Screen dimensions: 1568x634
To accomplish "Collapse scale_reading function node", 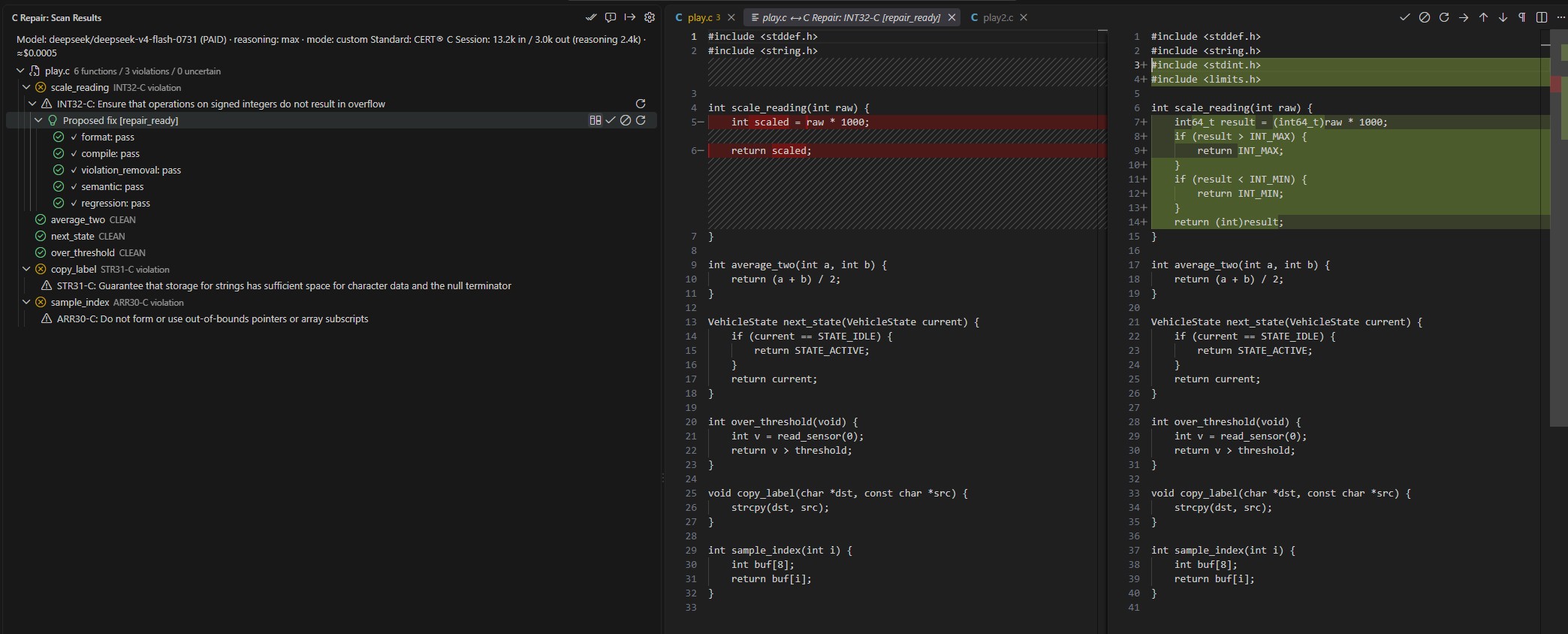I will [x=26, y=87].
